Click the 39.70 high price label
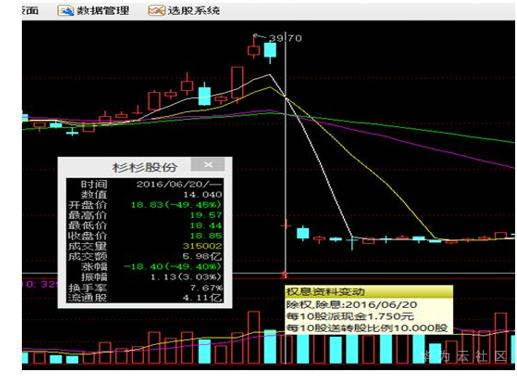The height and width of the screenshot is (378, 517). [x=285, y=38]
